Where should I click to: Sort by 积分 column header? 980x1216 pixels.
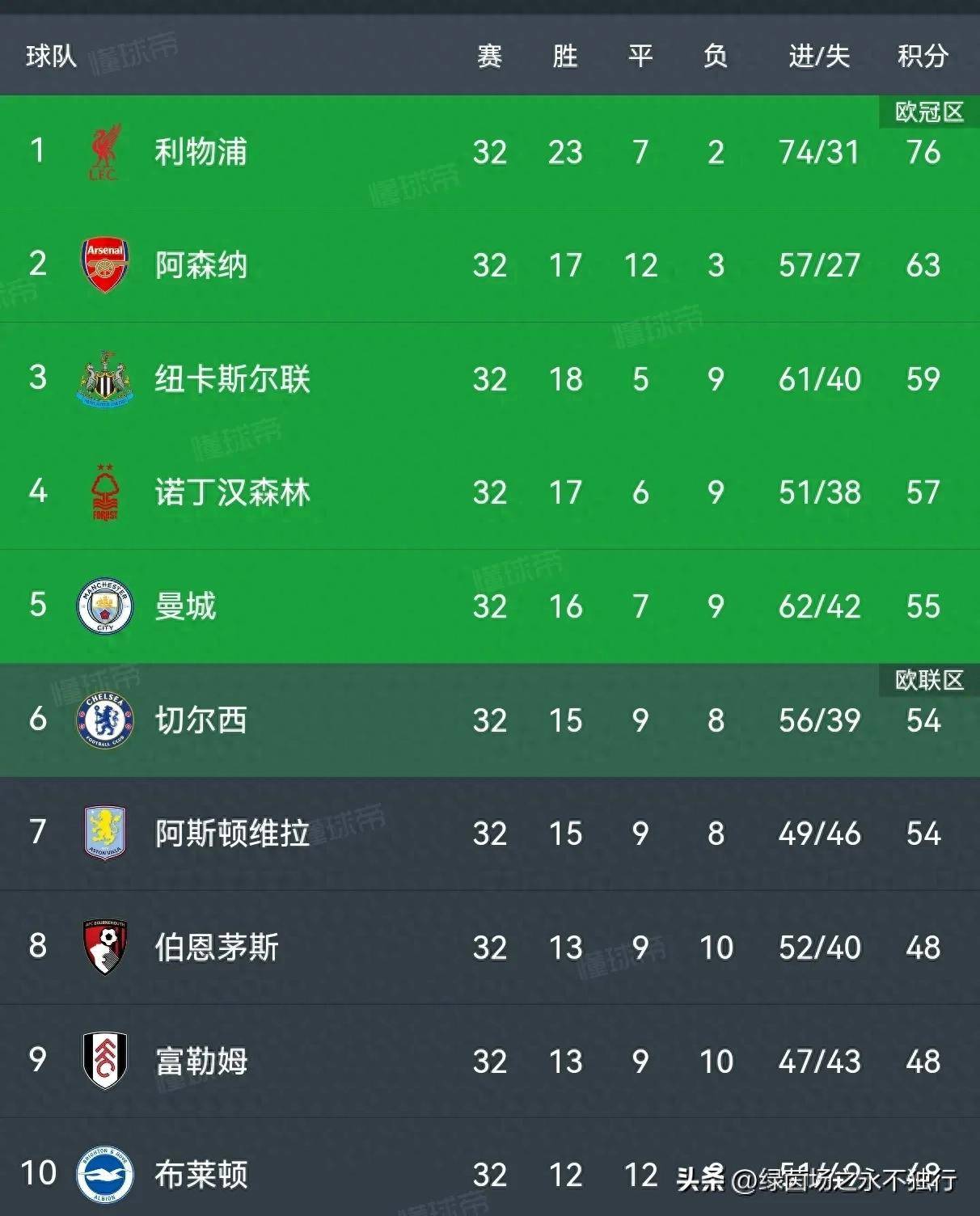tap(923, 56)
